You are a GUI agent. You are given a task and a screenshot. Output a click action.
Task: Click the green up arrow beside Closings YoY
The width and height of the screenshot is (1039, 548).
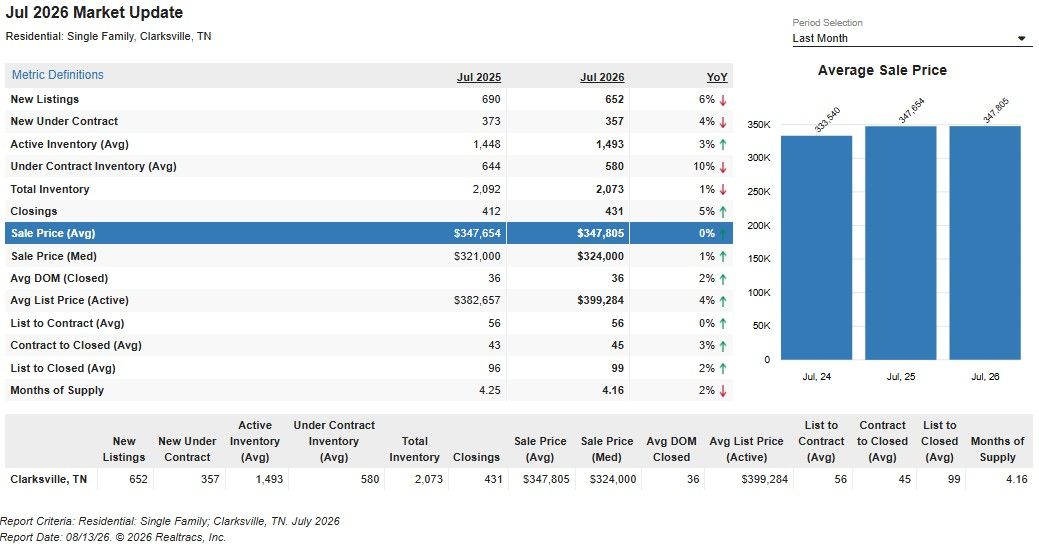[723, 212]
